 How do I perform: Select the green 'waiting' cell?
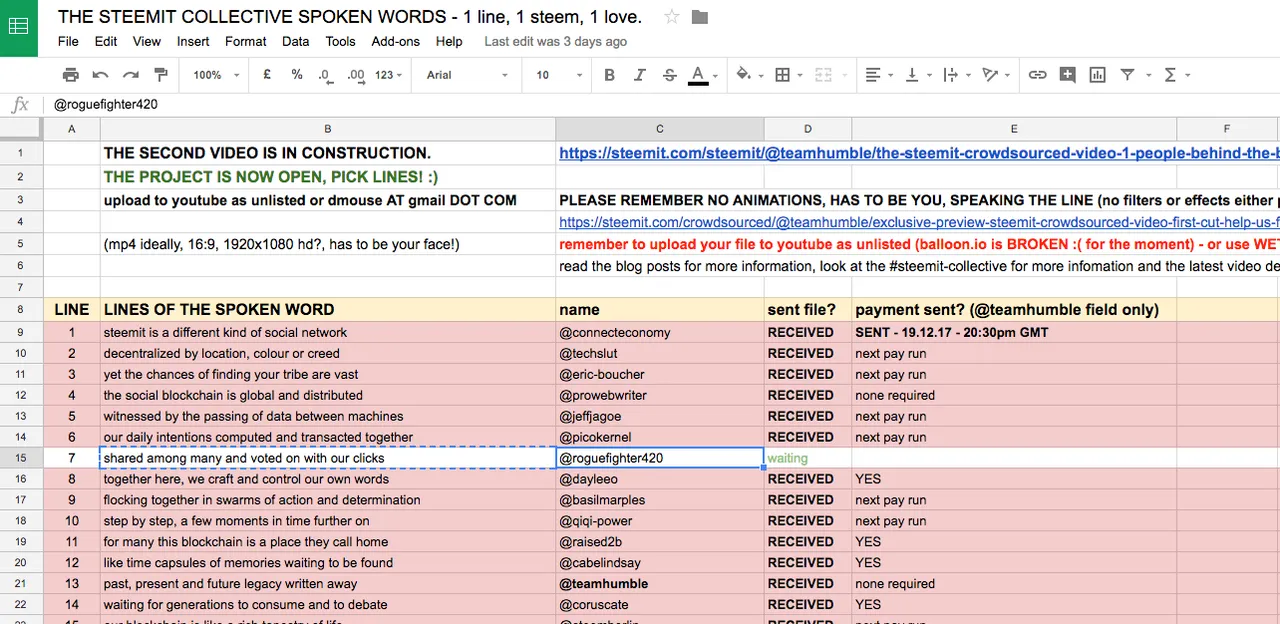coord(808,458)
